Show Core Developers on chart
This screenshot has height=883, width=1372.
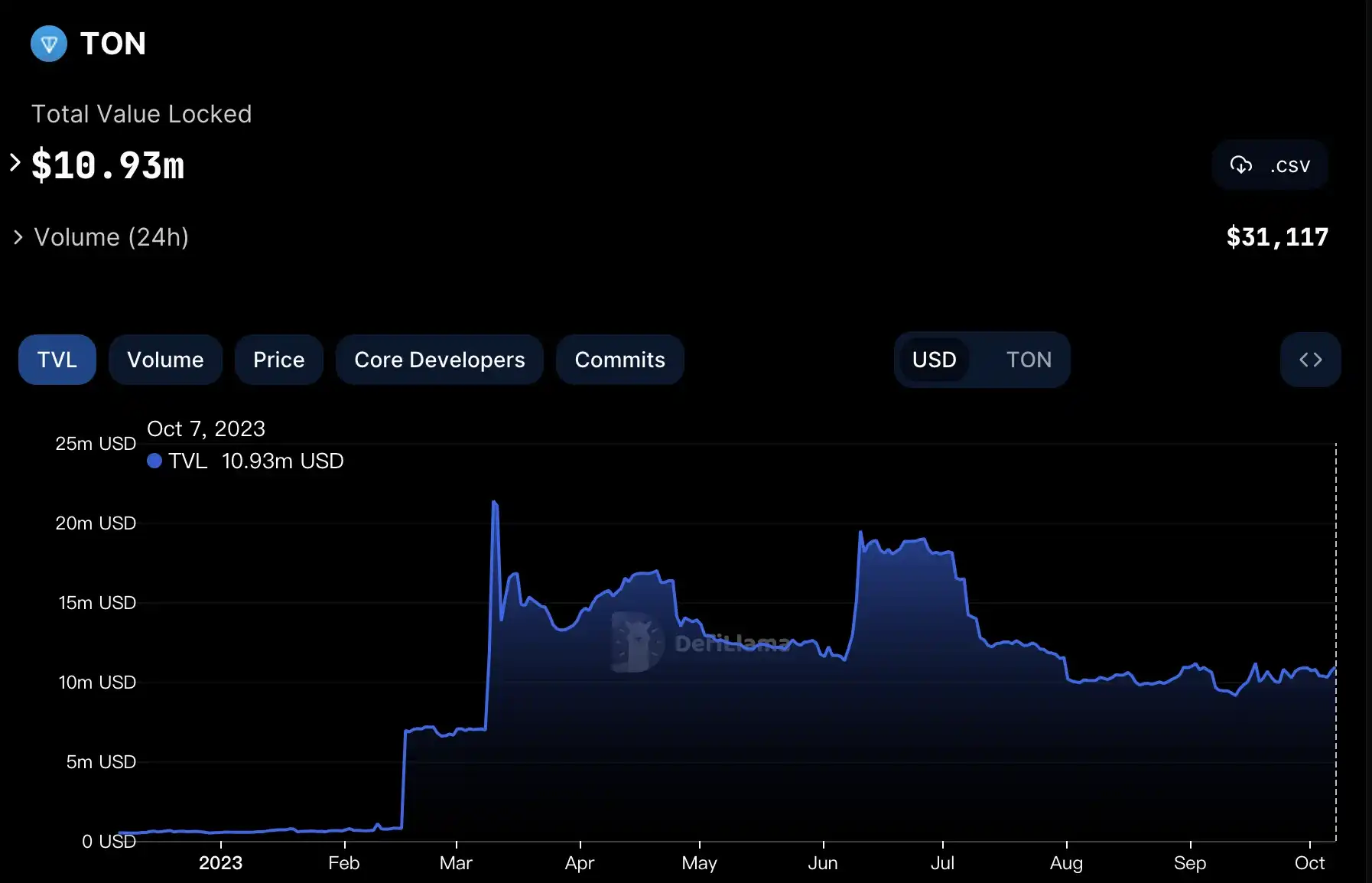click(x=439, y=360)
